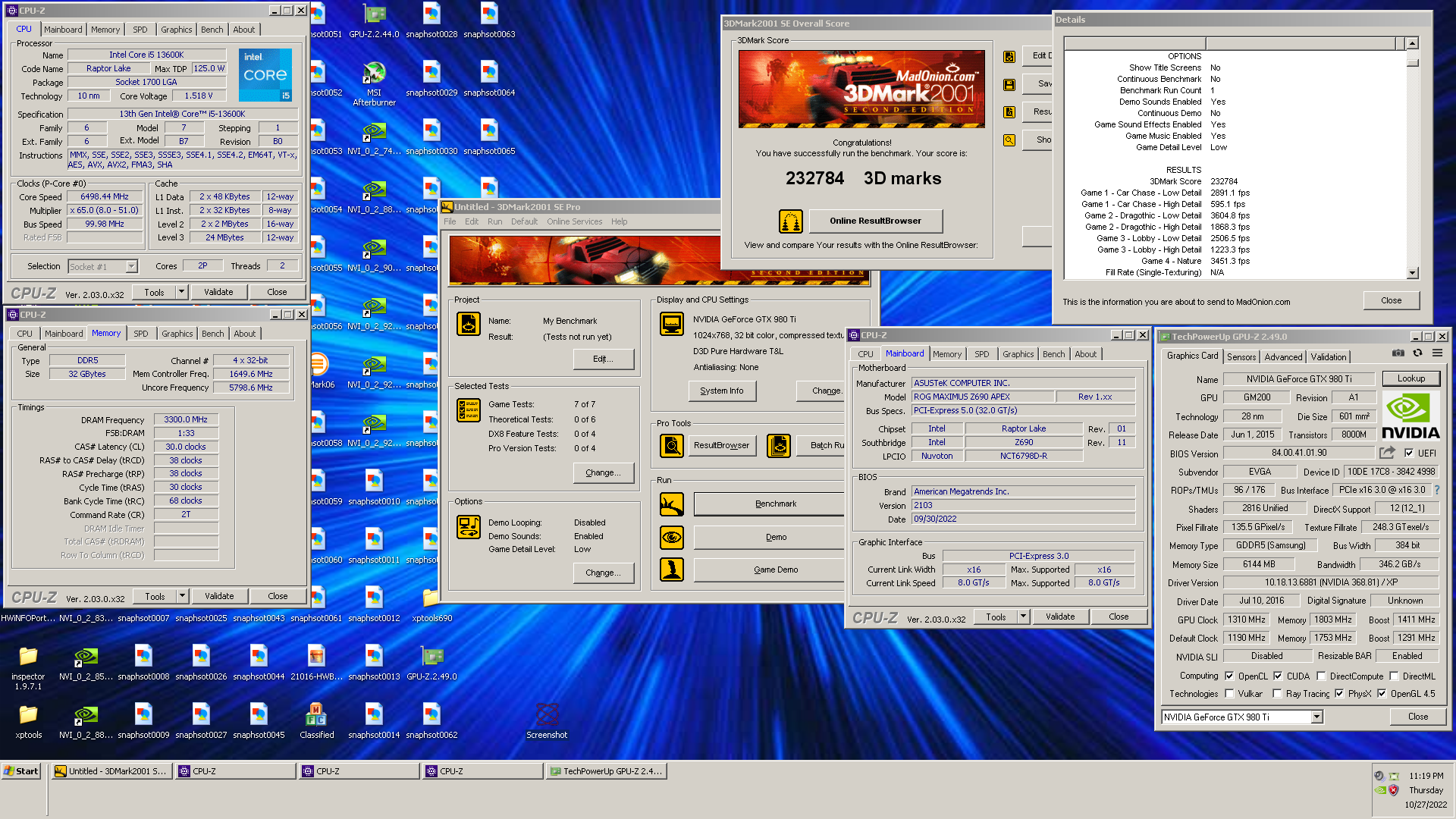This screenshot has height=819, width=1456.
Task: Close the Details window with Close button
Action: (1392, 300)
